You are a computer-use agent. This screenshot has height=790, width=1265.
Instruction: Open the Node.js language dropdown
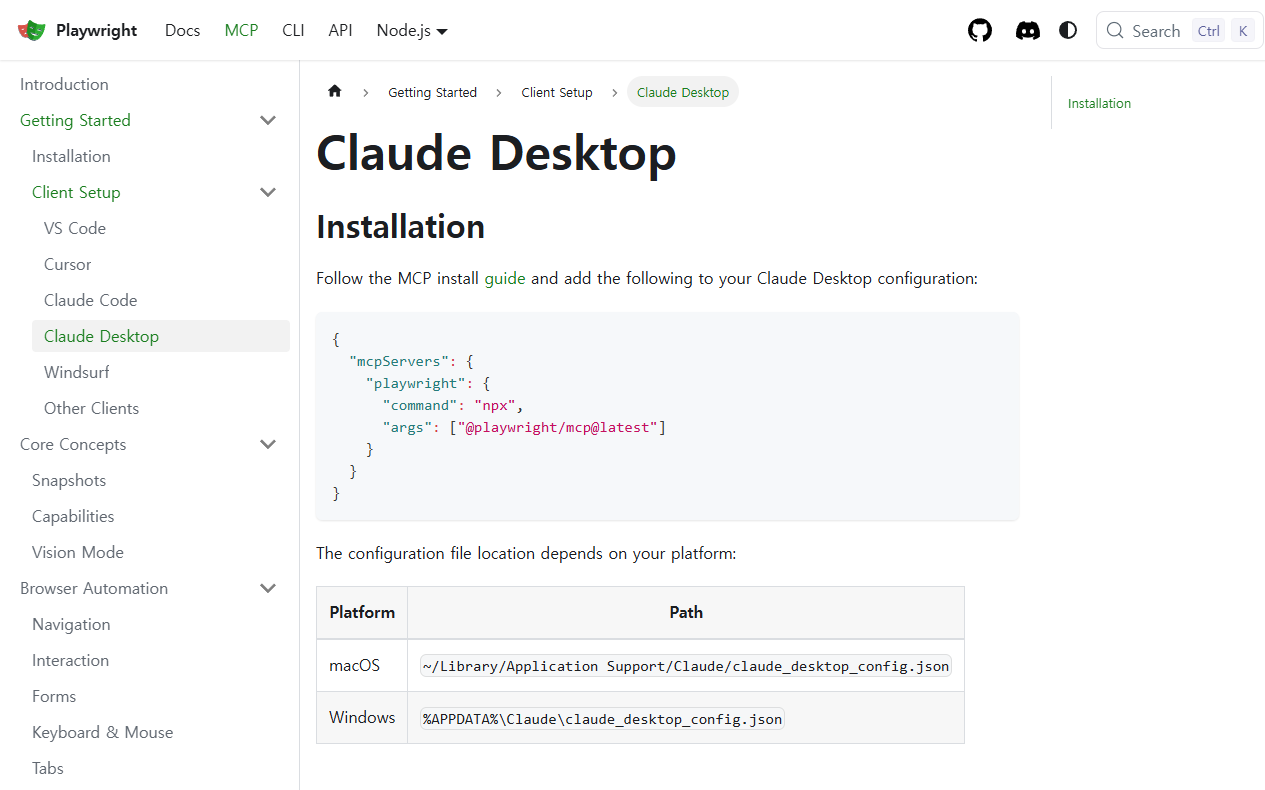(x=412, y=30)
